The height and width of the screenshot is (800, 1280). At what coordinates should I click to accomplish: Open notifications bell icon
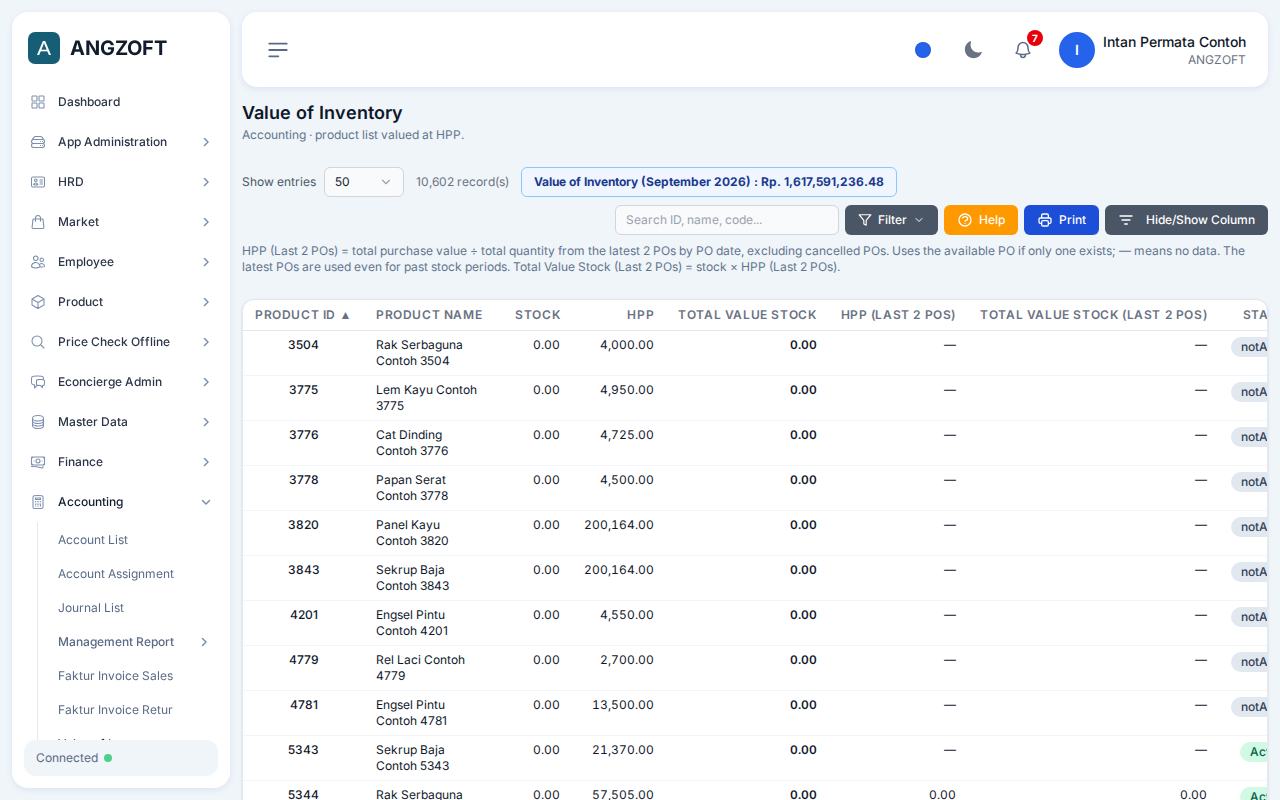coord(1023,50)
